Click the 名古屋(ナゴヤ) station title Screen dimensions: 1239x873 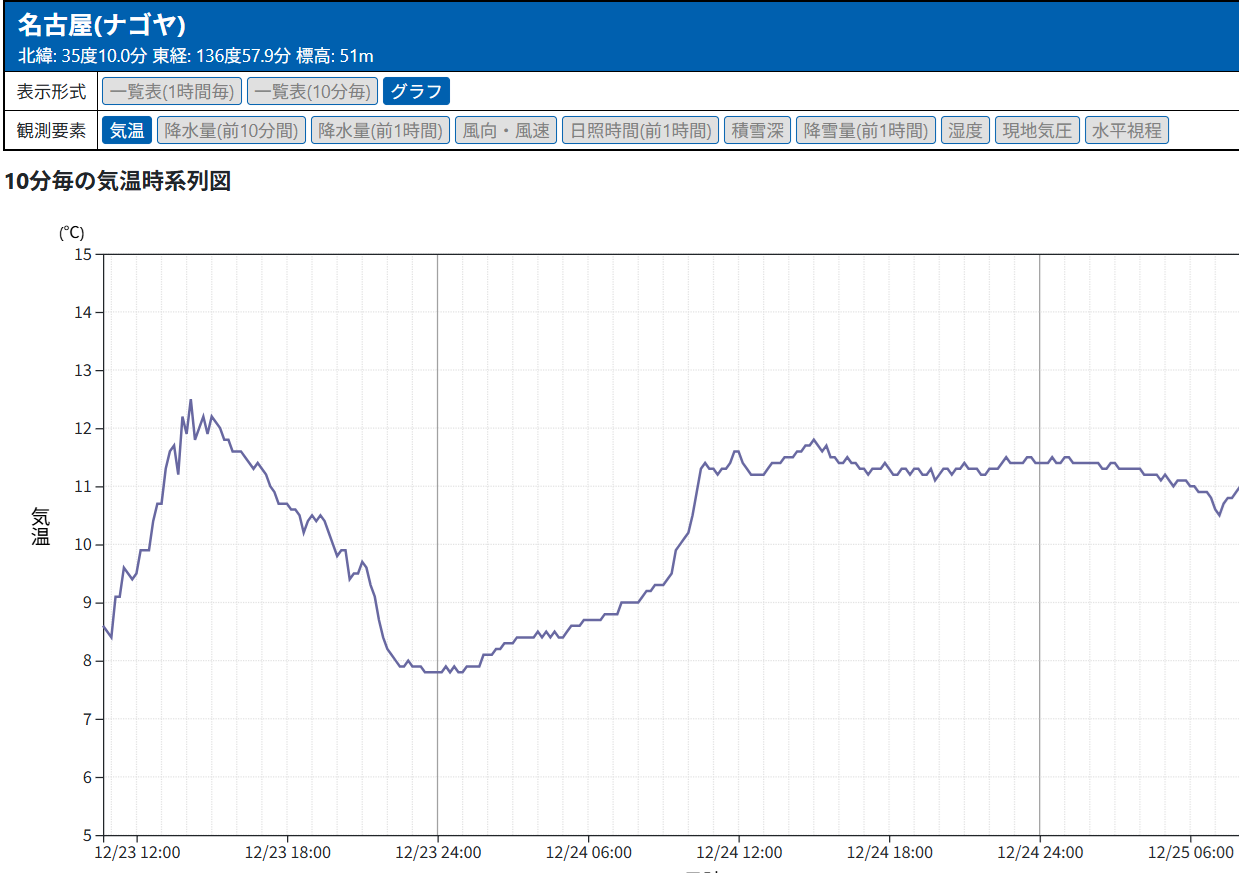(x=102, y=26)
